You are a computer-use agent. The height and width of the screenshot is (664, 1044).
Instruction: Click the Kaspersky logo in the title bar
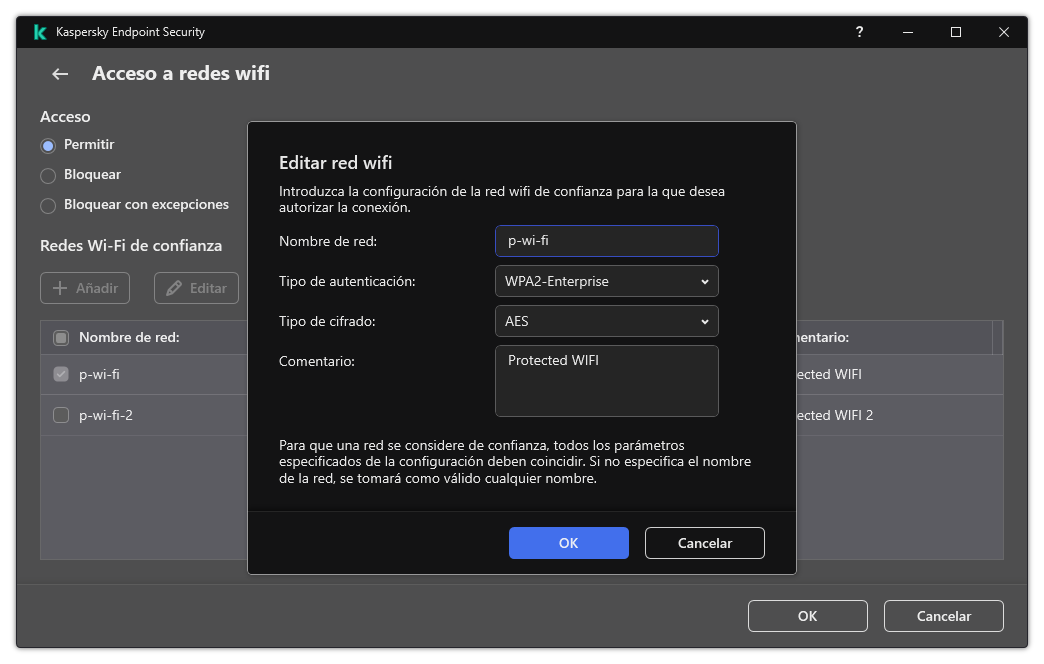point(40,31)
